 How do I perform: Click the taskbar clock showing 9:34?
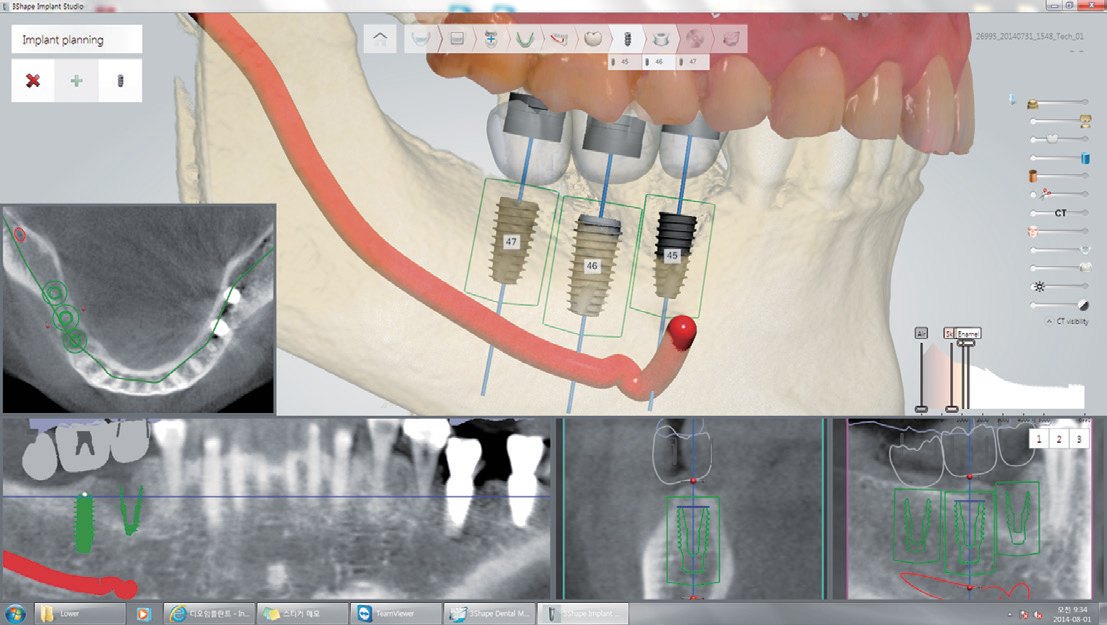(1073, 614)
